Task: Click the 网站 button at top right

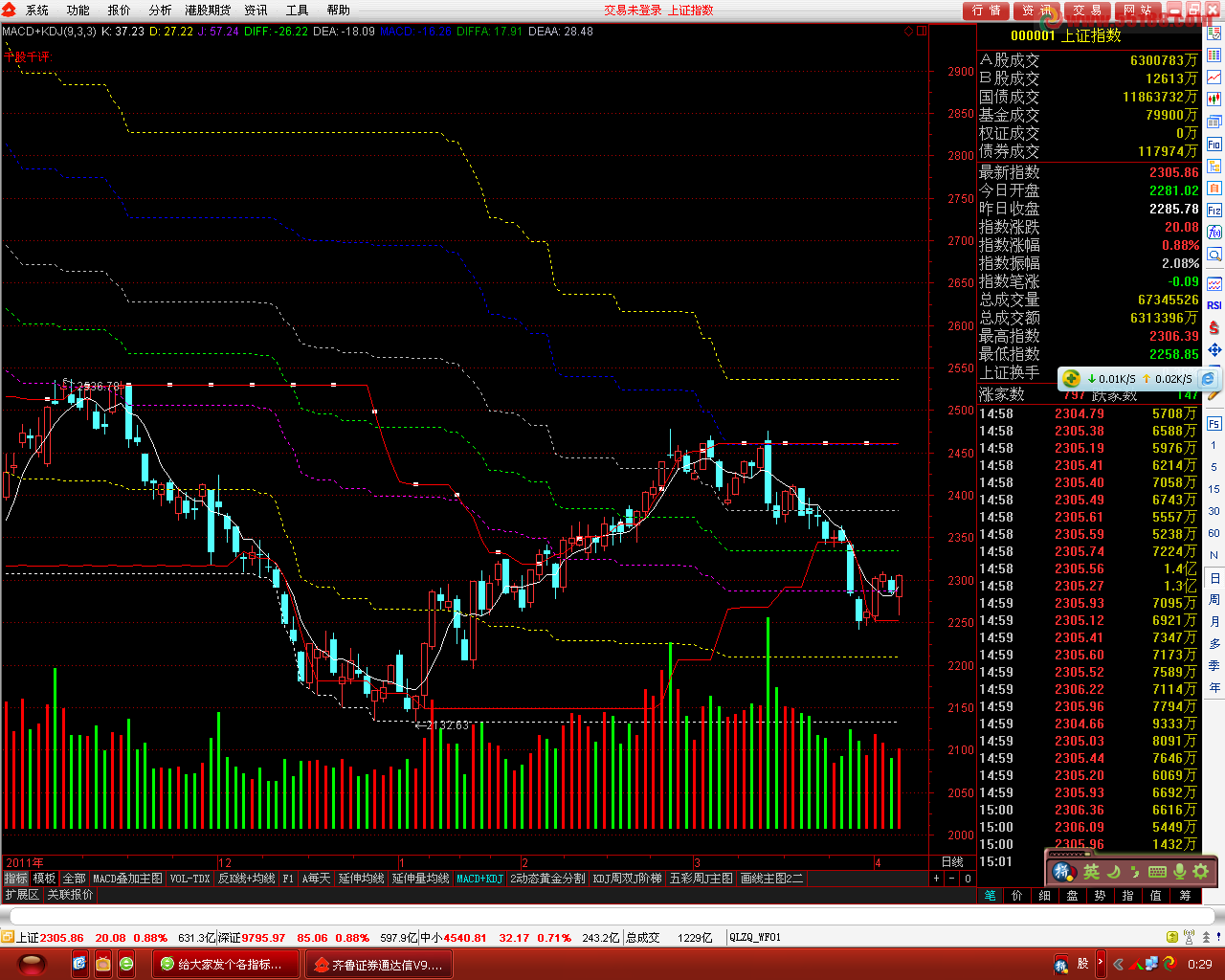Action: pyautogui.click(x=1137, y=11)
